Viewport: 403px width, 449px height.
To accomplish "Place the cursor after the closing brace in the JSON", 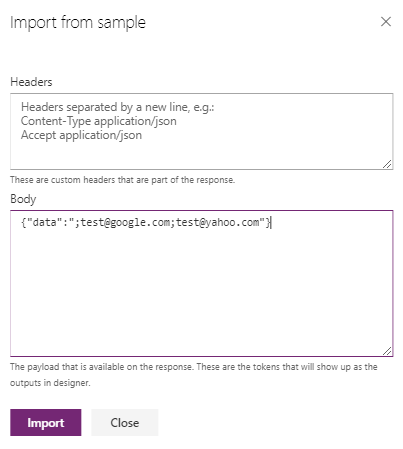I will click(x=271, y=222).
